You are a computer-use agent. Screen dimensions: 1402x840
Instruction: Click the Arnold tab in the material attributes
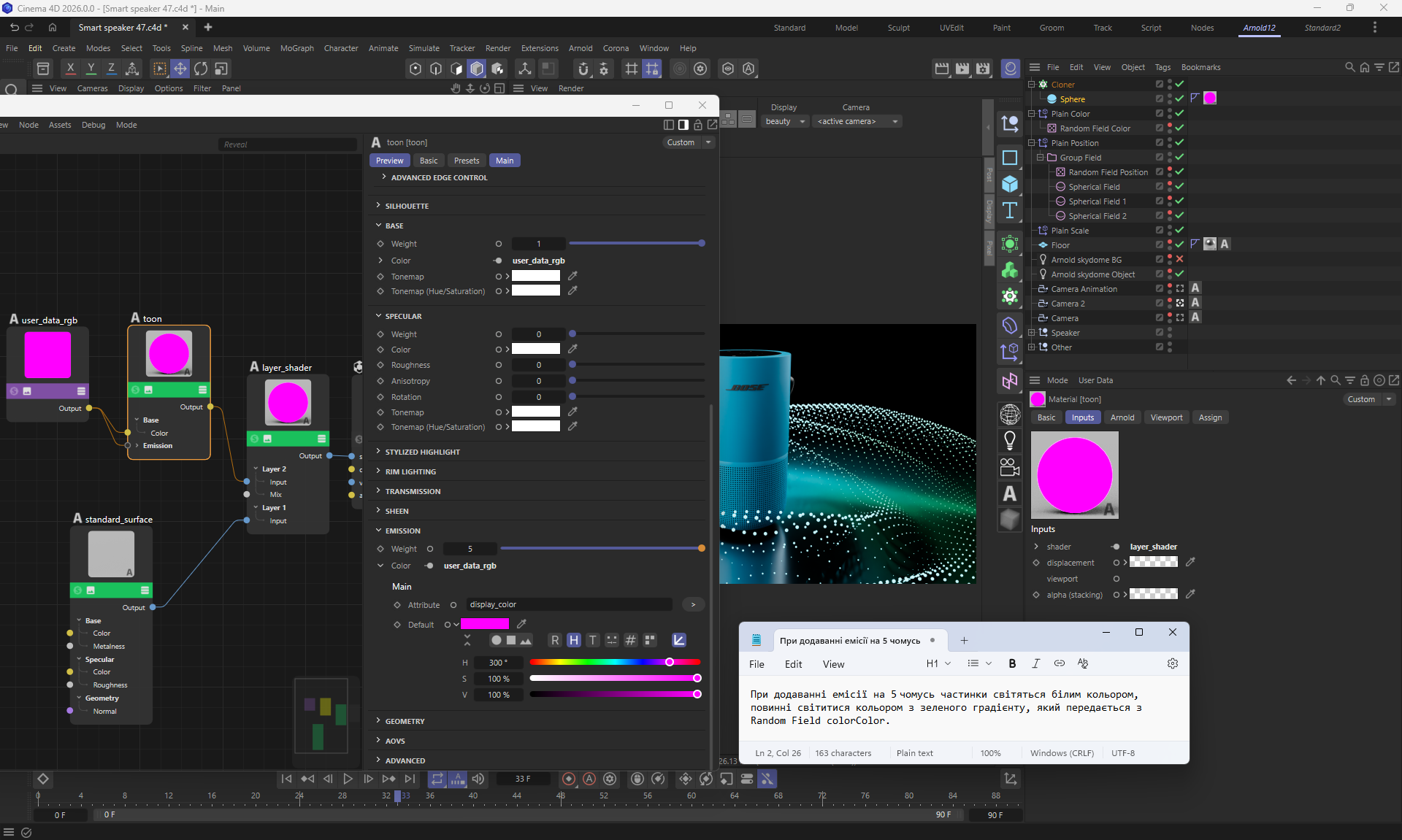tap(1122, 417)
